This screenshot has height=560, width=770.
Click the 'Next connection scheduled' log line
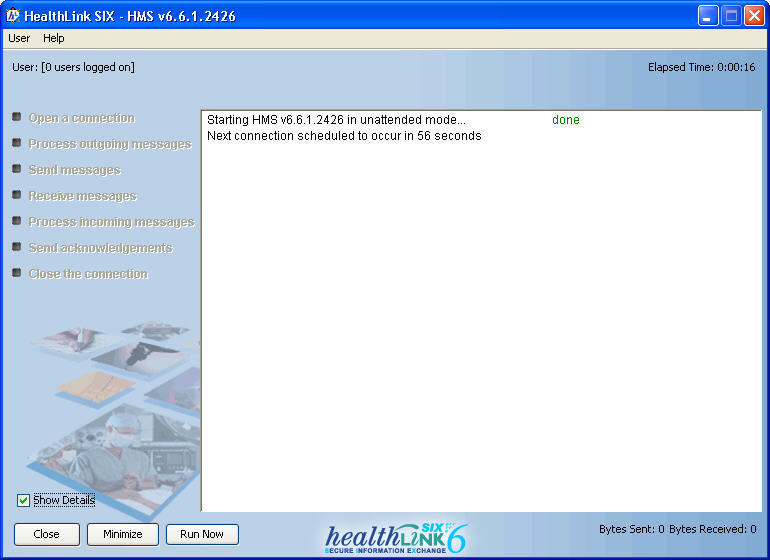pos(344,136)
